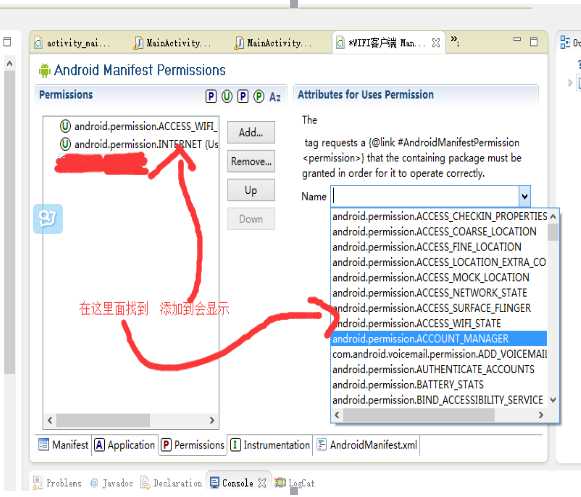Open the Application bottom tab
581x497 pixels.
pyautogui.click(x=124, y=445)
